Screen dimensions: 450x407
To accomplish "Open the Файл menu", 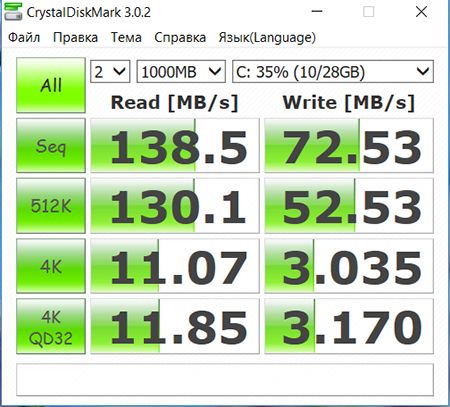I will [x=24, y=38].
